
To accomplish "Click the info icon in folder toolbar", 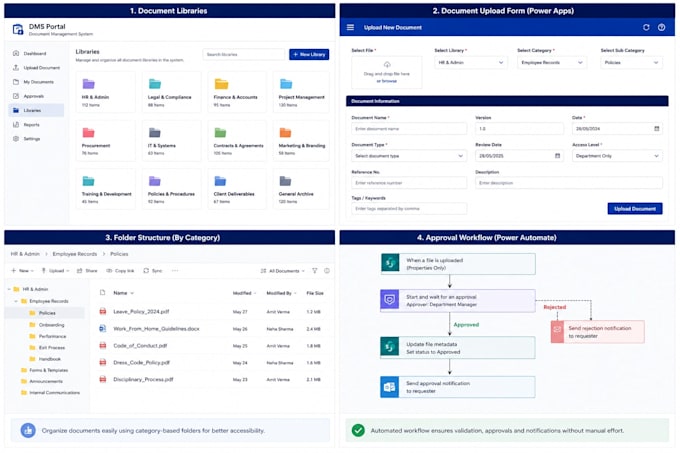I will (327, 271).
